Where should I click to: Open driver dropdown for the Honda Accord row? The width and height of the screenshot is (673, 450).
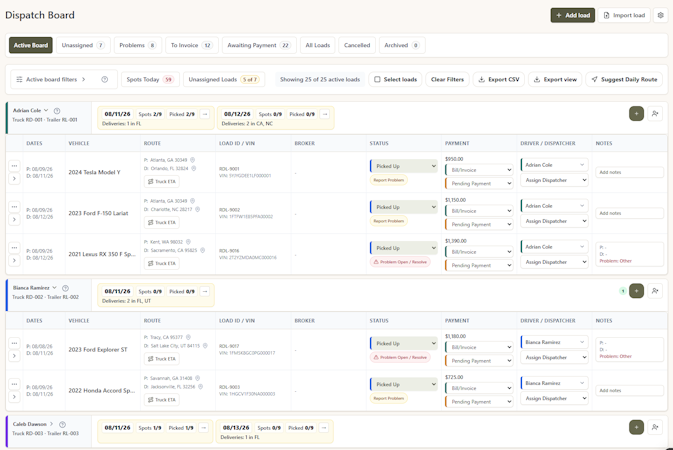[554, 383]
